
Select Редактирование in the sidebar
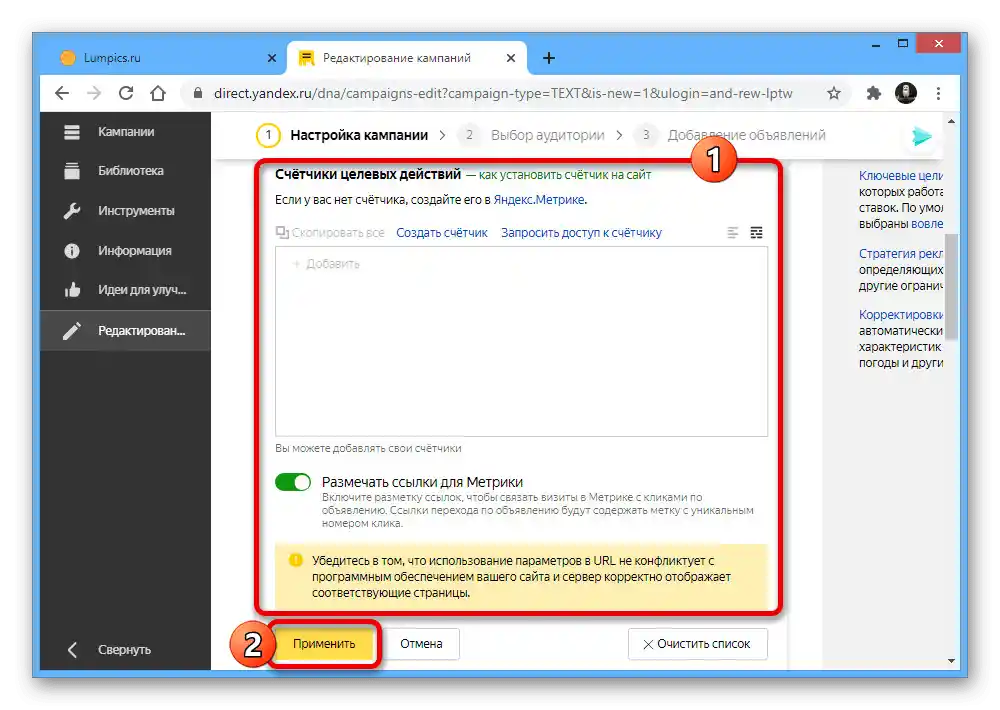[x=125, y=330]
